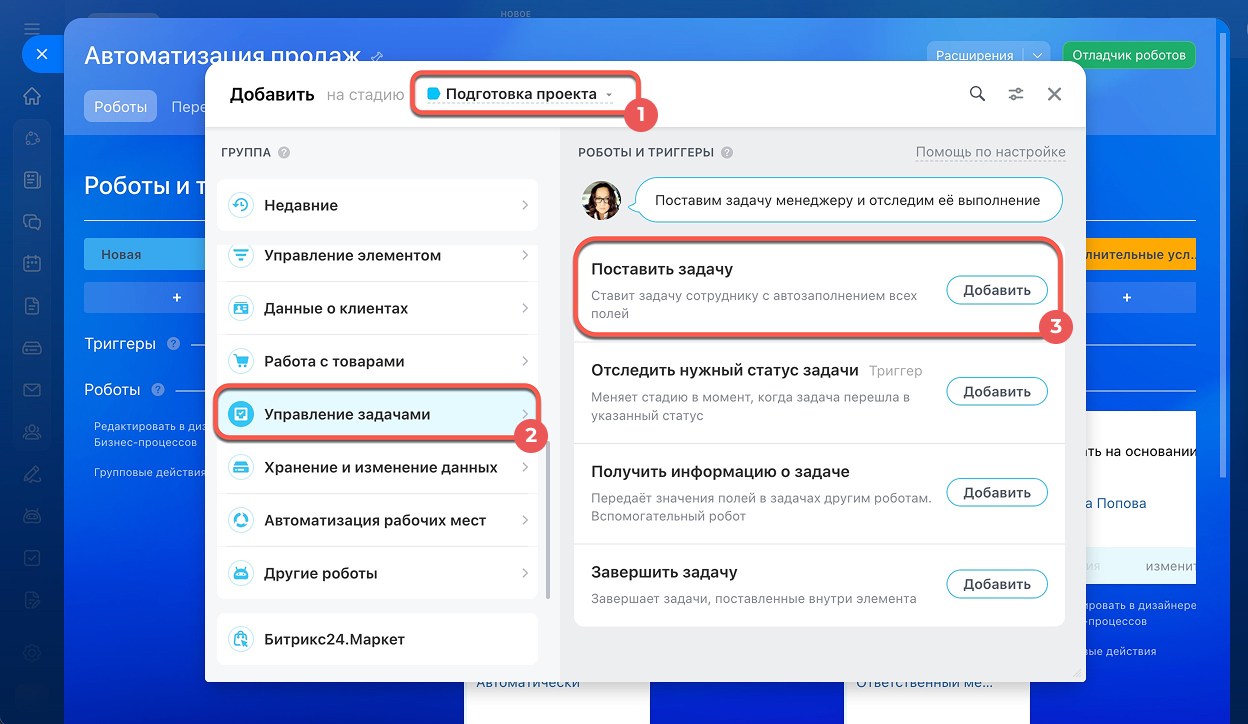Image resolution: width=1248 pixels, height=724 pixels.
Task: Click the Поставить задачу title text
Action: point(662,270)
